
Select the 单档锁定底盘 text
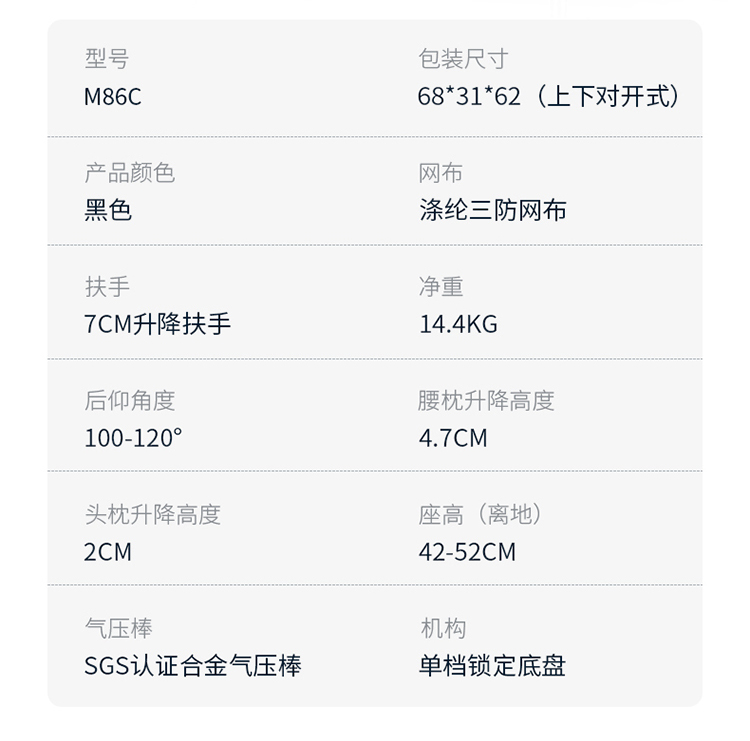coord(493,666)
